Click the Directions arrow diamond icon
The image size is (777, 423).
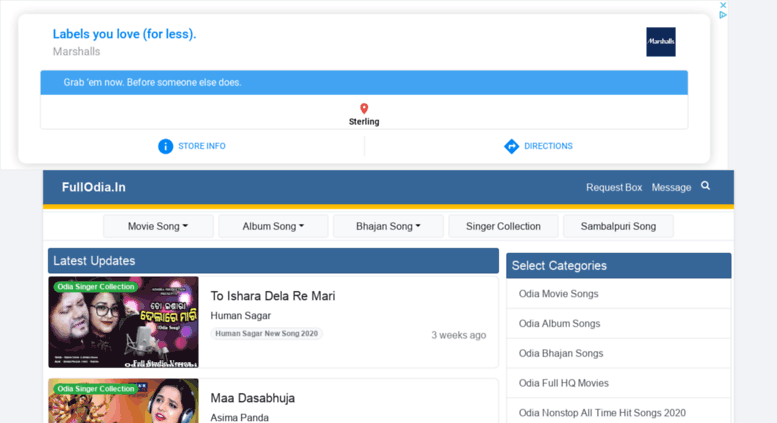click(x=511, y=146)
